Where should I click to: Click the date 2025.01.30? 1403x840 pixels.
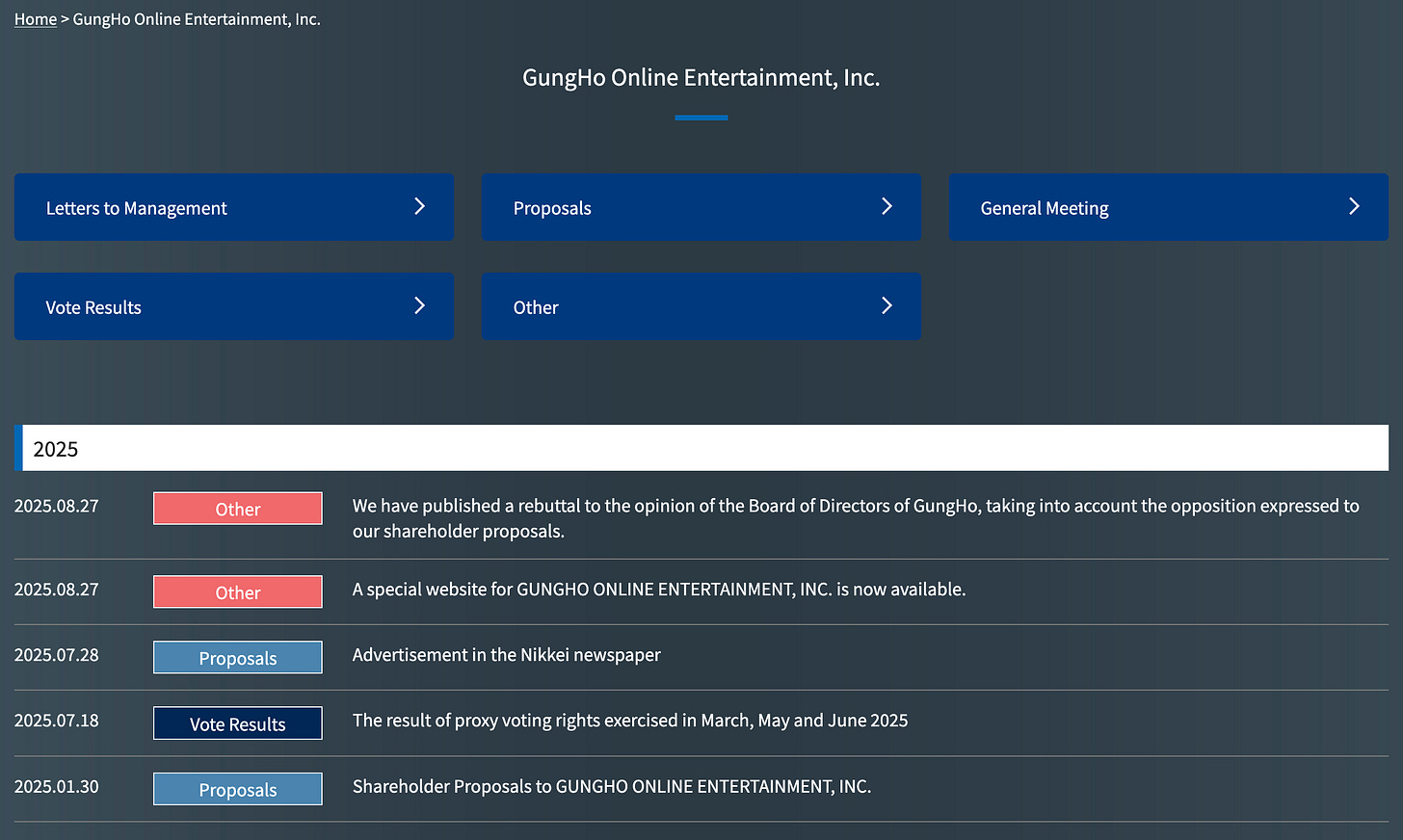pos(57,786)
